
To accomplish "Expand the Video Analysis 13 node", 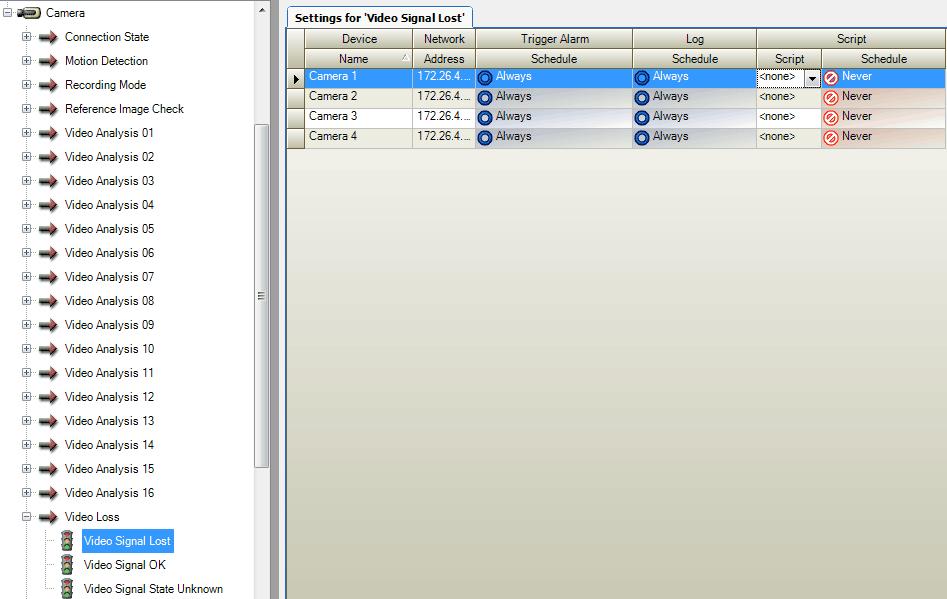I will (27, 420).
